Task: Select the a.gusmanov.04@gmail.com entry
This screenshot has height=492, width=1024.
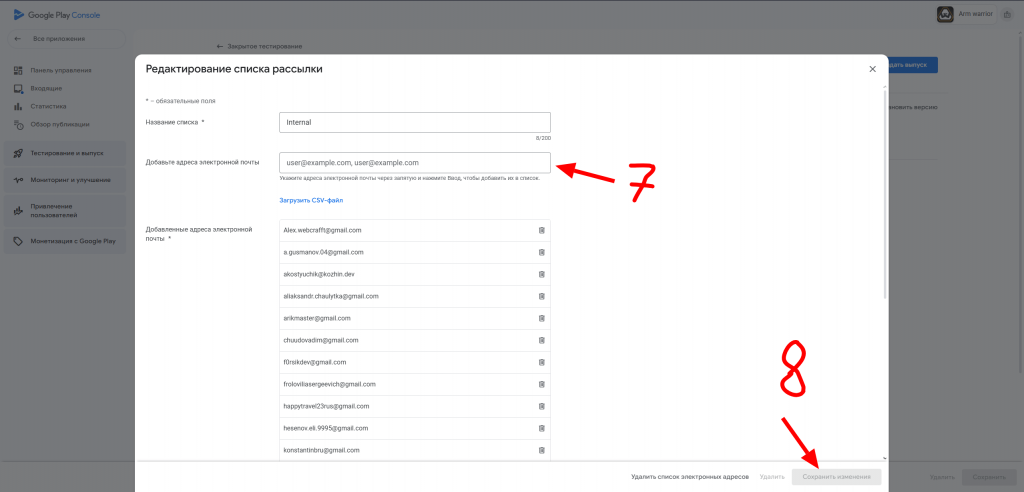Action: click(415, 252)
